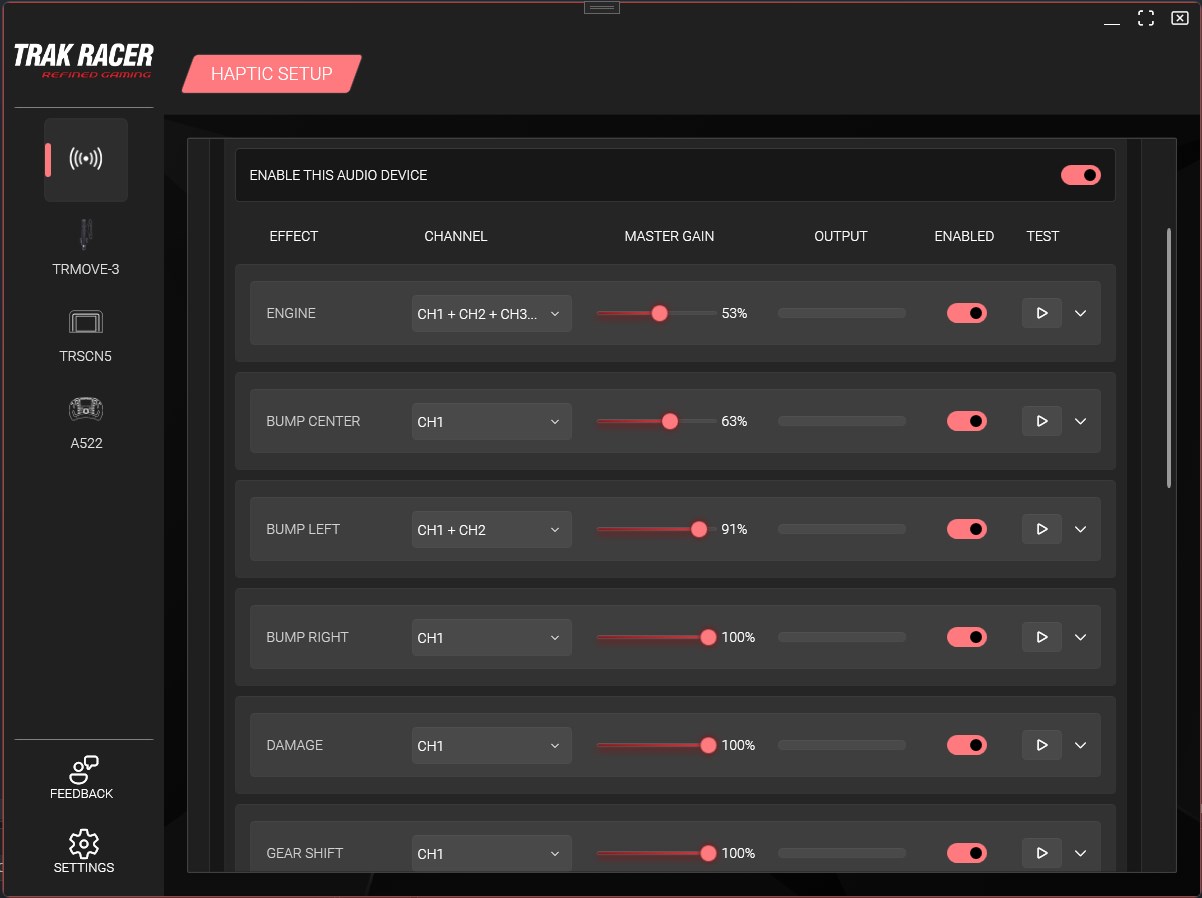Viewport: 1202px width, 898px height.
Task: Select the A522 steering wheel icon
Action: click(86, 409)
